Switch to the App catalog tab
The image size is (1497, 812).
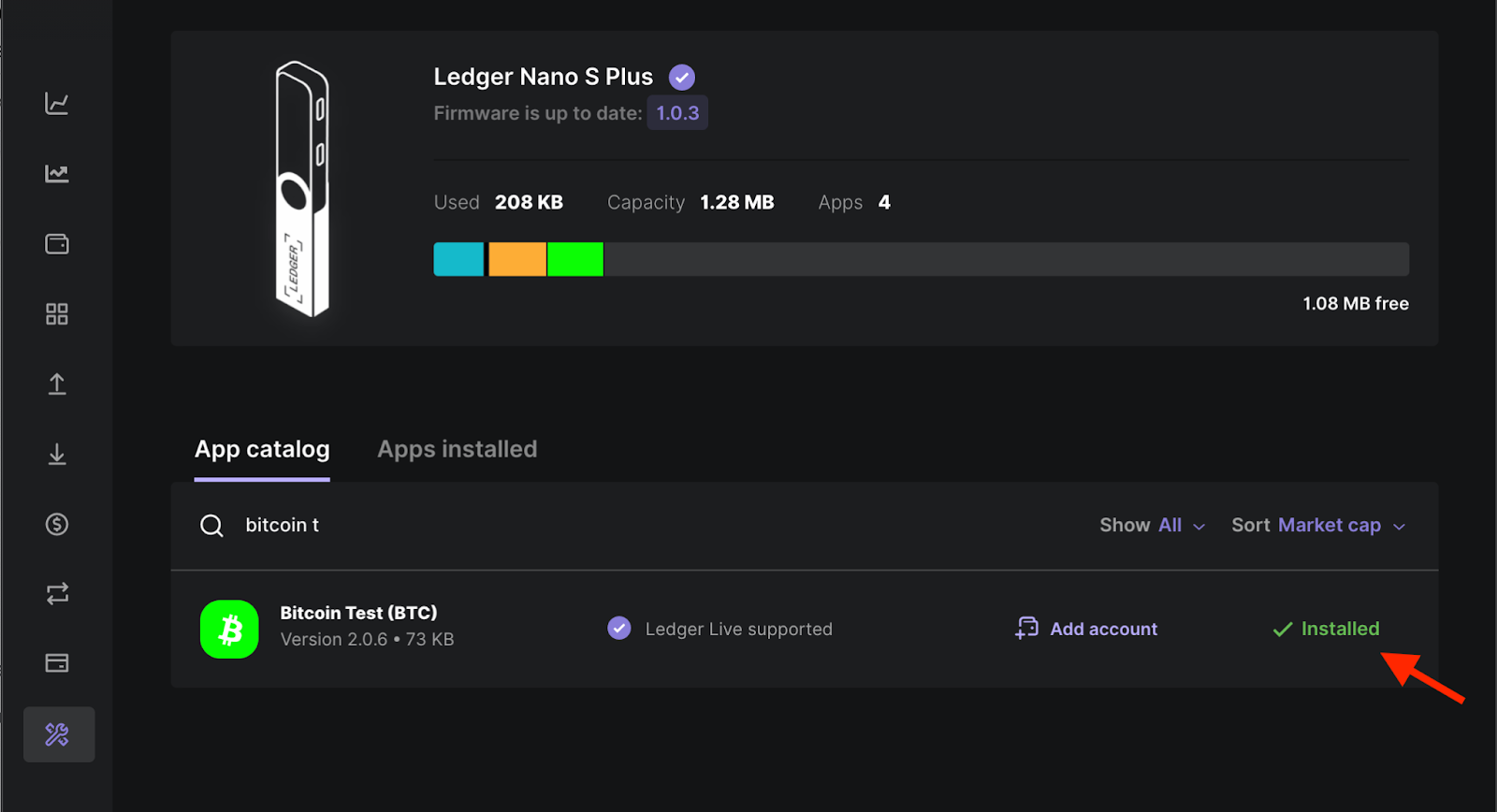click(262, 449)
